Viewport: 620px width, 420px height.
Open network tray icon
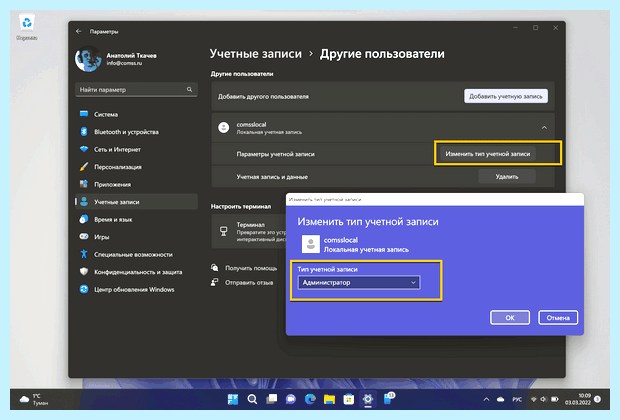[x=533, y=399]
